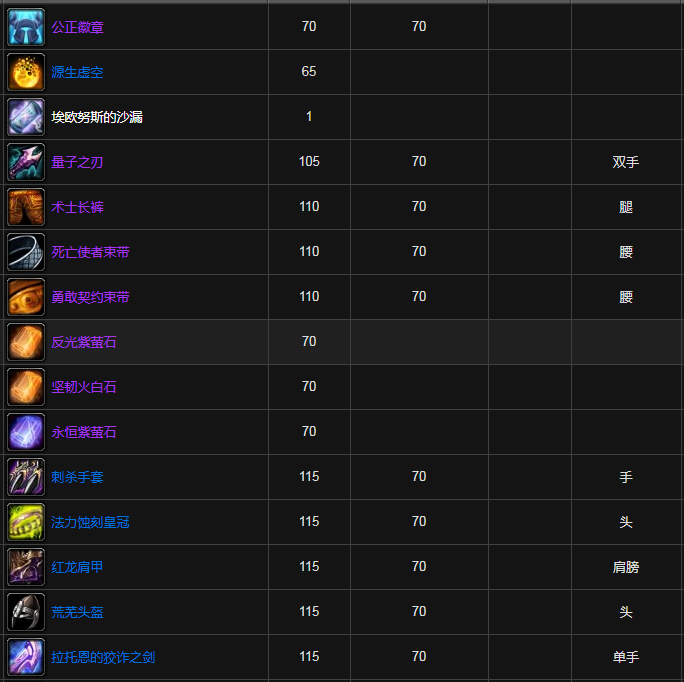Click the 红龙肩甲 shoulder icon thumbnail
This screenshot has height=682, width=684.
pos(26,567)
